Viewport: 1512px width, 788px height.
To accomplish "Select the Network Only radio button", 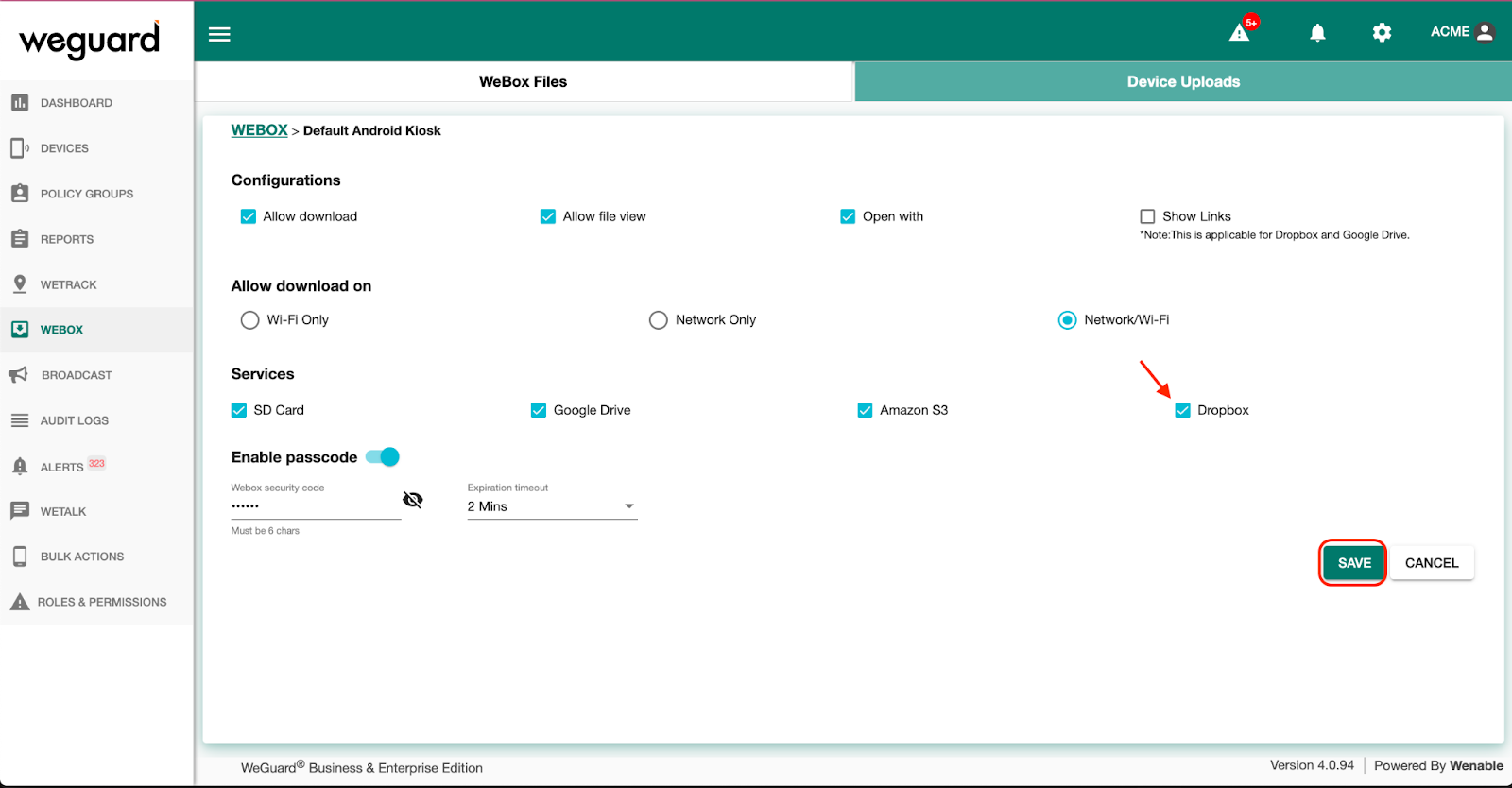I will coord(659,320).
